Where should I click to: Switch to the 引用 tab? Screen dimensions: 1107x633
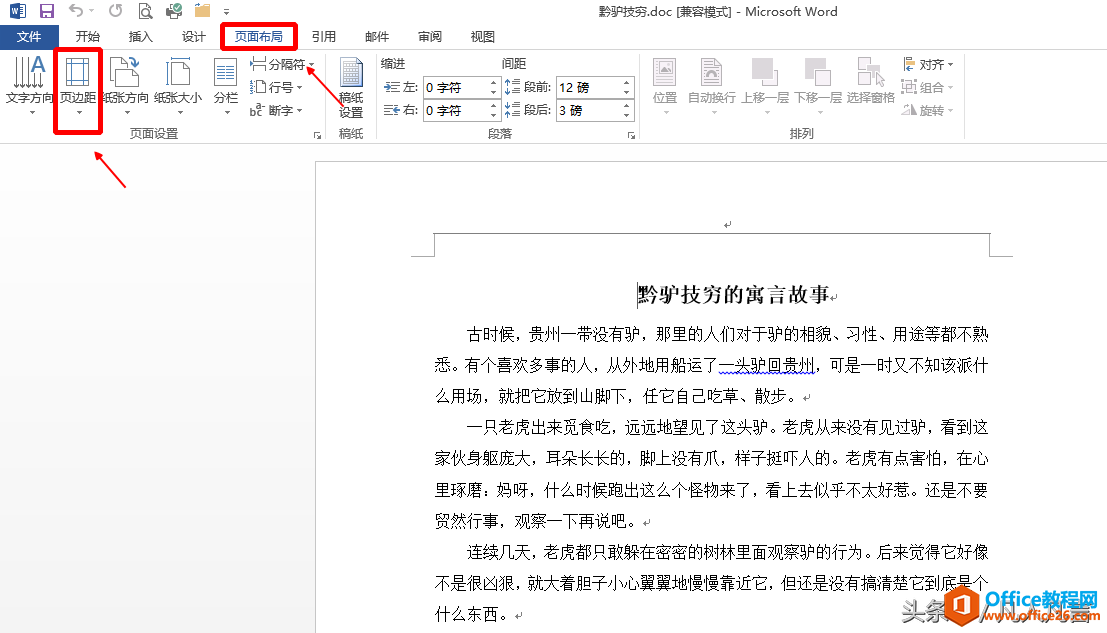coord(323,37)
